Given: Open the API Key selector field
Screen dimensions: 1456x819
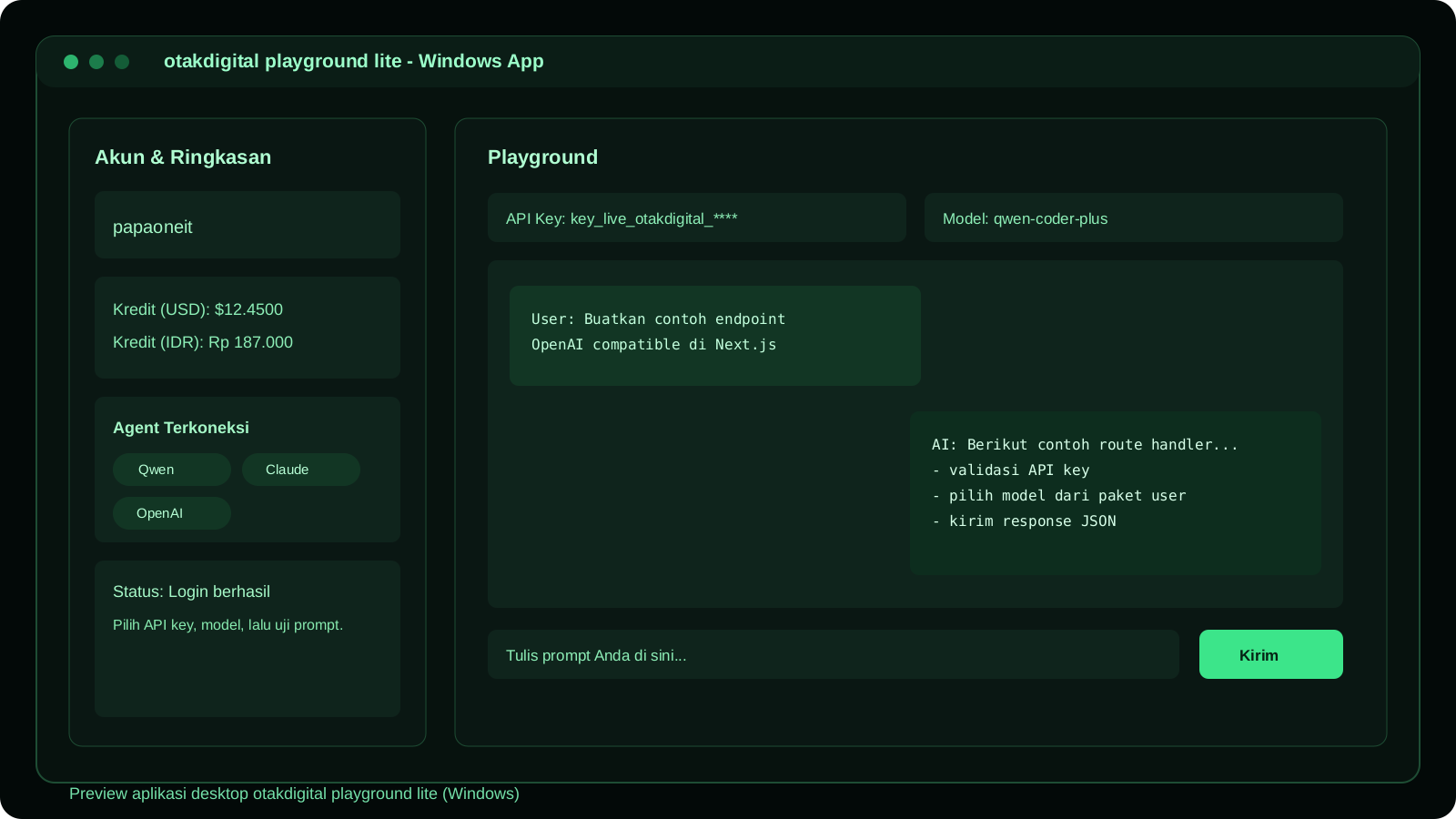Looking at the screenshot, I should (696, 218).
